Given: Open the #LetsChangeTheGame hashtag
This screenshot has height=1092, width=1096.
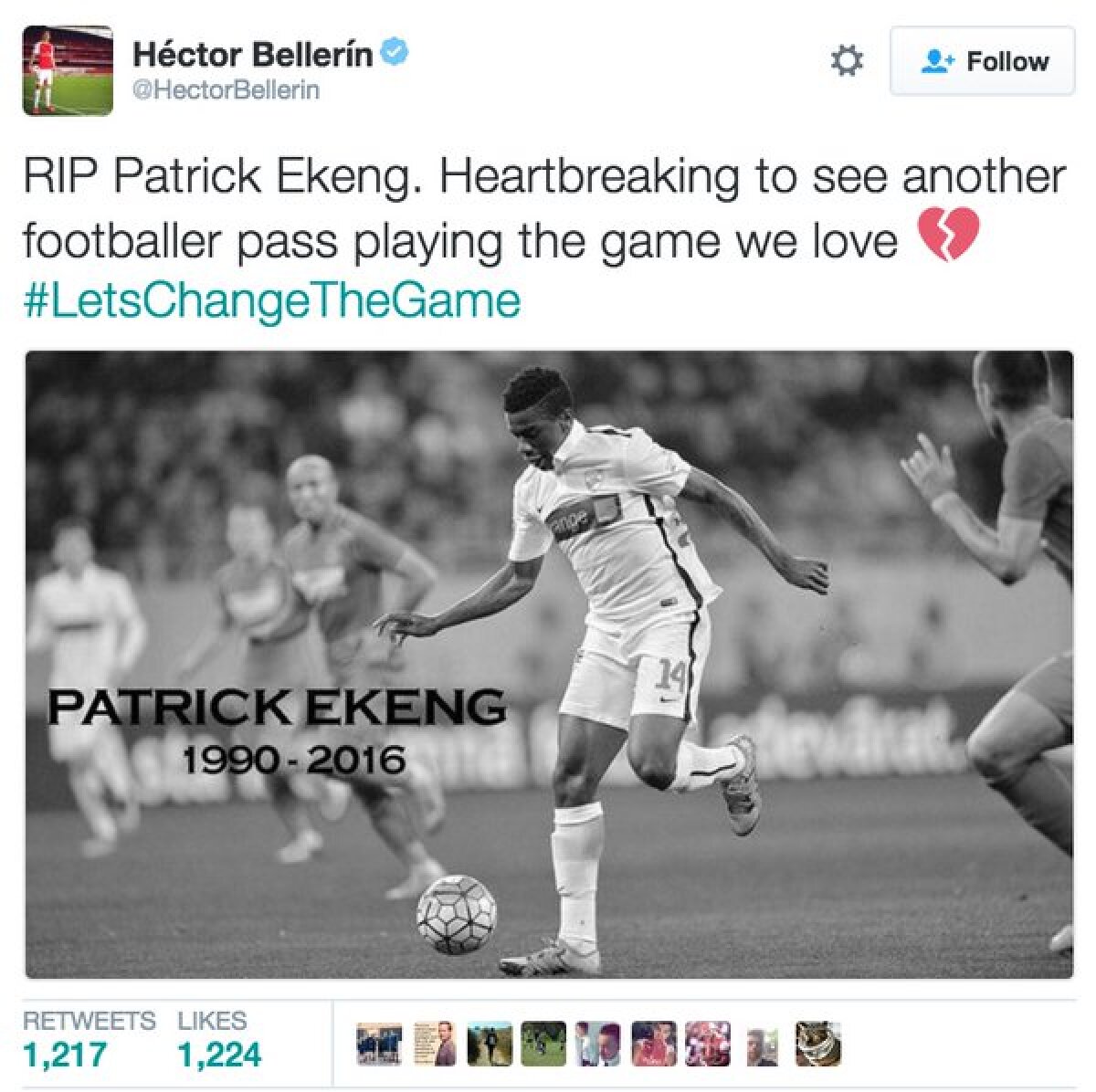Looking at the screenshot, I should coord(272,301).
